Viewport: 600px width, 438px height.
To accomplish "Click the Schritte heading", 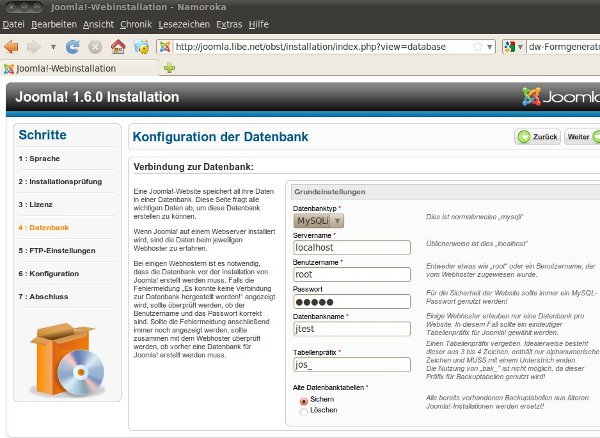I will [x=42, y=135].
